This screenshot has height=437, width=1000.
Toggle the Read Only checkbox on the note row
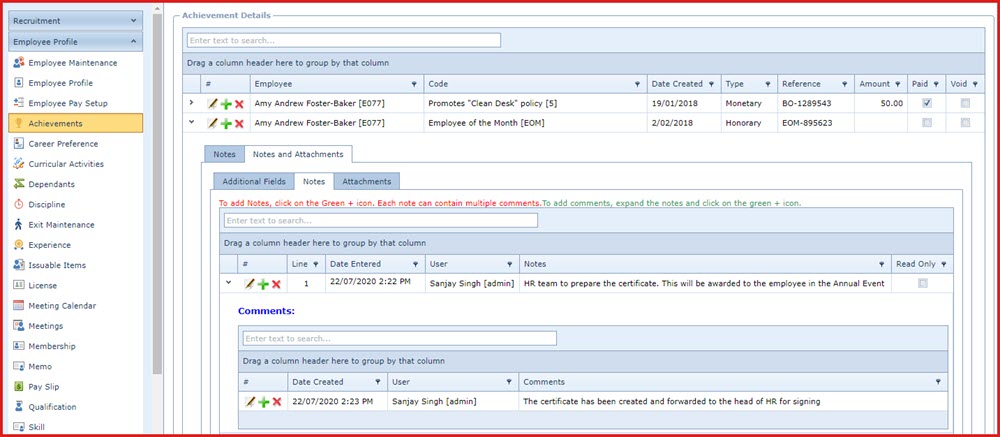[x=922, y=284]
